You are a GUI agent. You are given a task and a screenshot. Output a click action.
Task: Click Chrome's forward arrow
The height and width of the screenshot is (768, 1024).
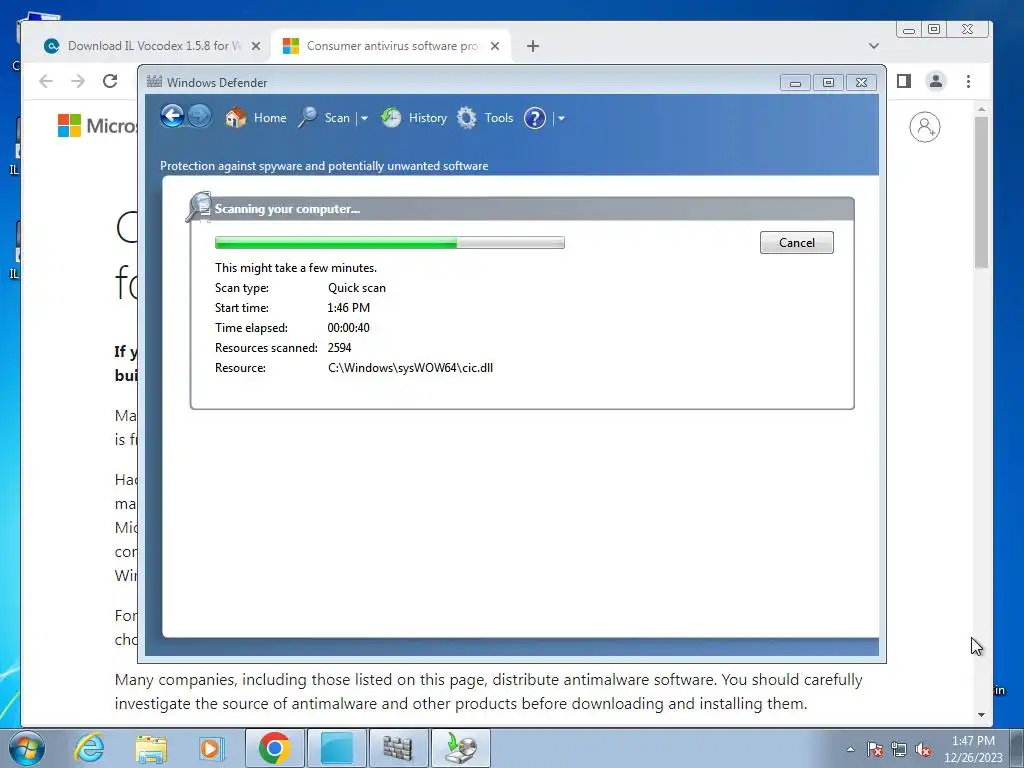78,81
